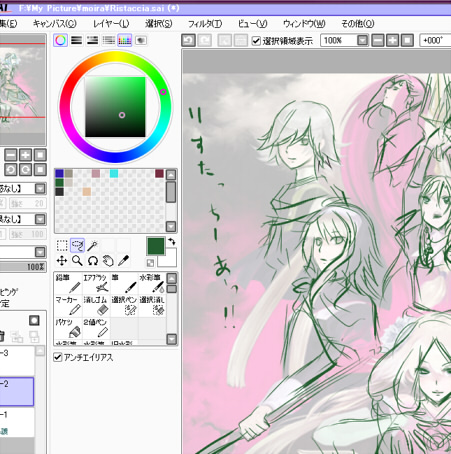Open the レイヤー(L) menu
Screen dimensions: 451x454
[x=111, y=24]
